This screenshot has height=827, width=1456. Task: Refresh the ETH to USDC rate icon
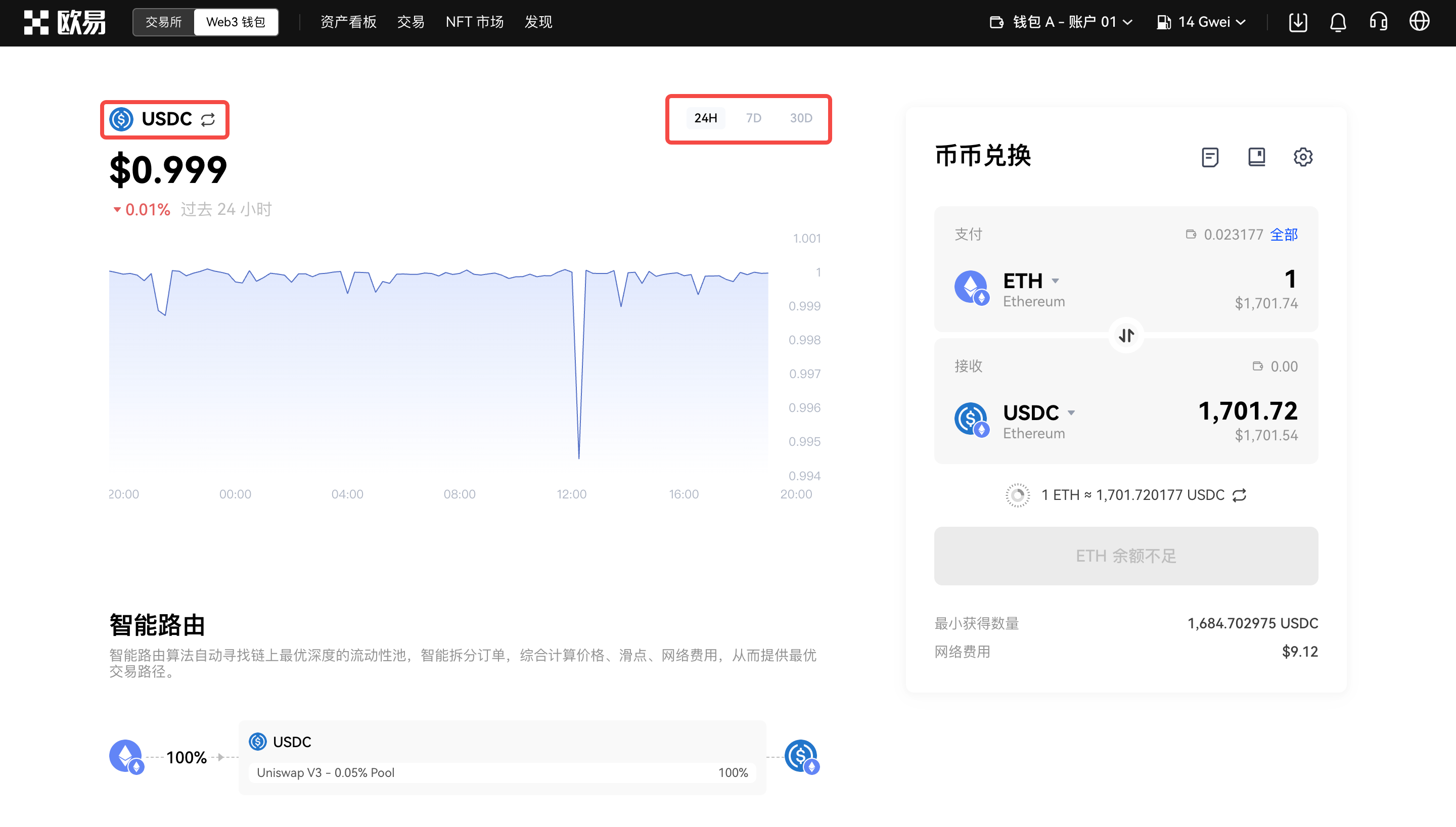[x=1240, y=495]
